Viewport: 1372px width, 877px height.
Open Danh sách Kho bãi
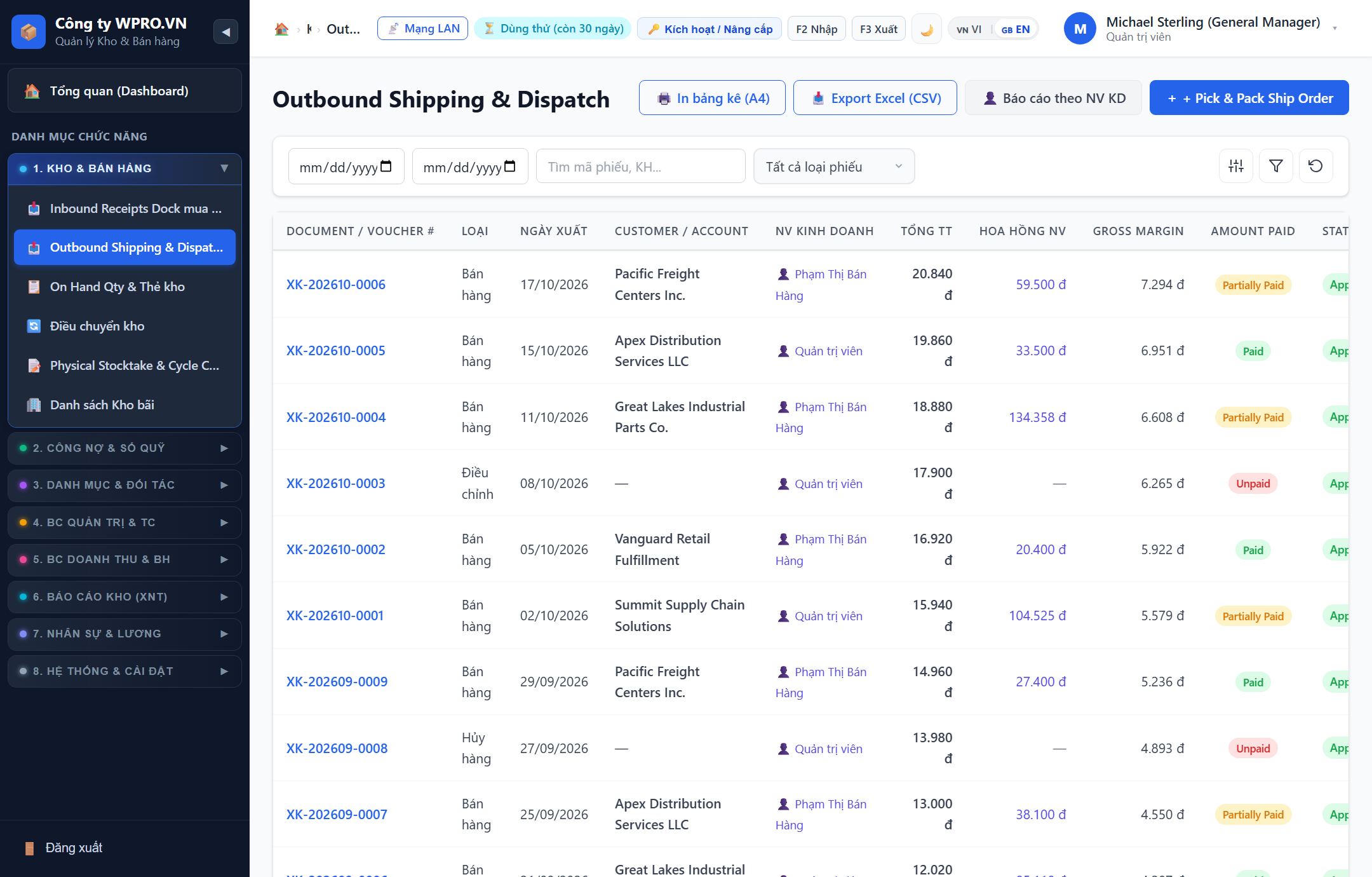(x=124, y=405)
